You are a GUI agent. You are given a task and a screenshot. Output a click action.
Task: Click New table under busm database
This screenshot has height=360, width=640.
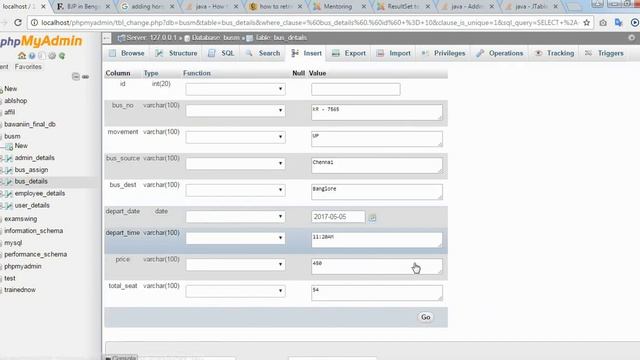coord(21,146)
